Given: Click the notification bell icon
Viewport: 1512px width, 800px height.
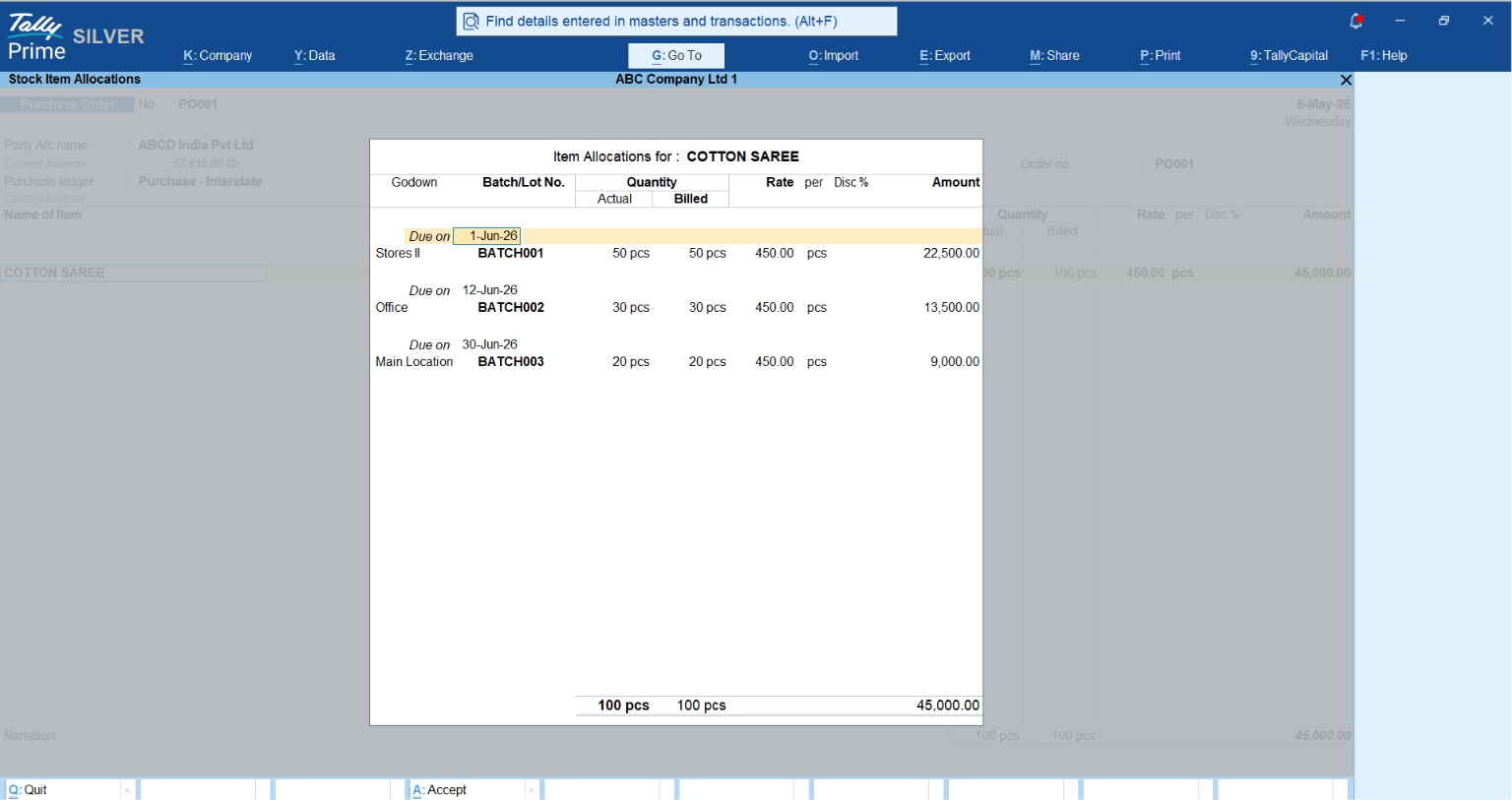Looking at the screenshot, I should [x=1355, y=21].
